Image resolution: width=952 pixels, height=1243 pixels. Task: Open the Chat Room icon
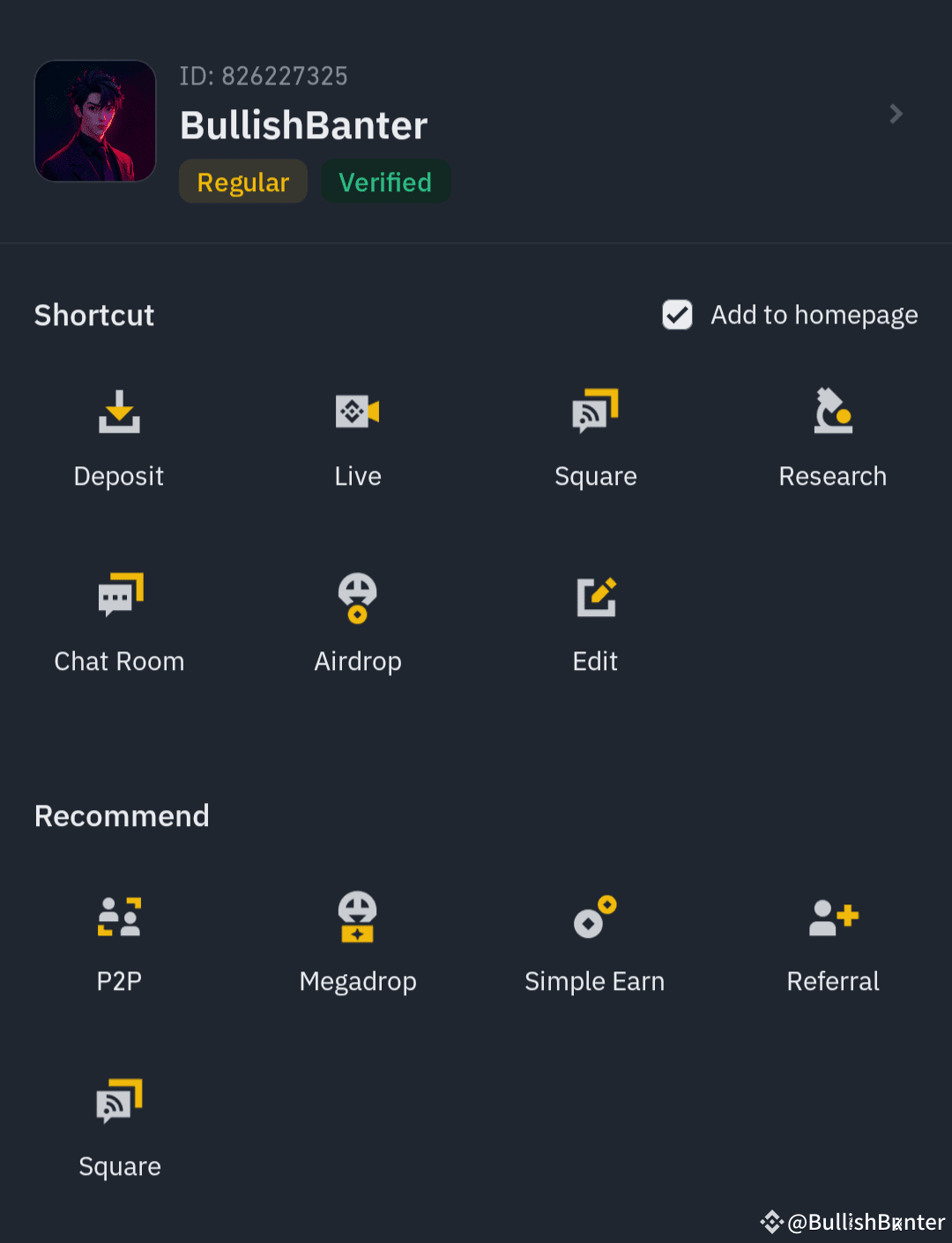(120, 595)
